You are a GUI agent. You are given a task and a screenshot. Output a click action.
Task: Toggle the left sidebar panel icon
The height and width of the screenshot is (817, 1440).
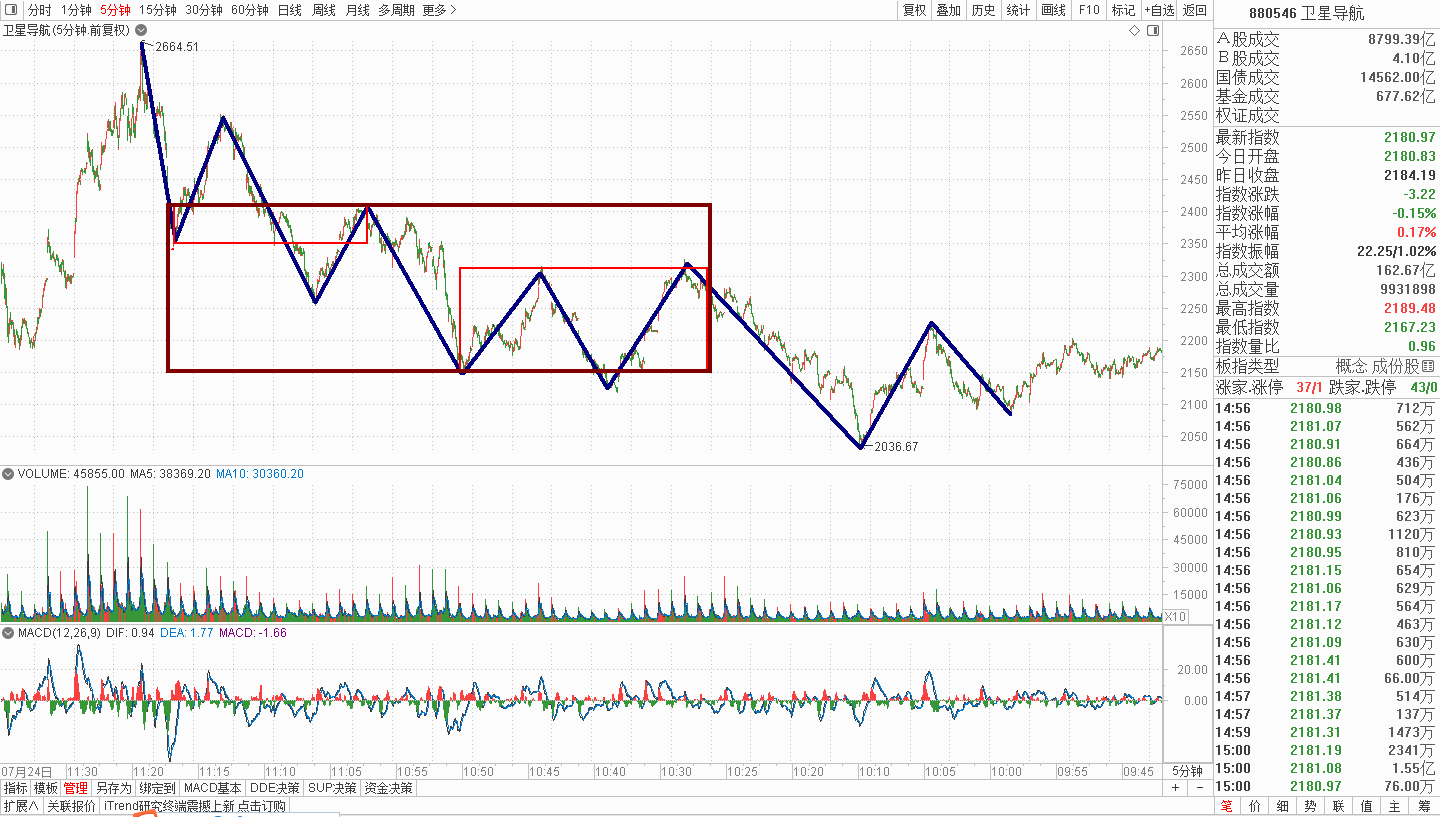click(11, 10)
